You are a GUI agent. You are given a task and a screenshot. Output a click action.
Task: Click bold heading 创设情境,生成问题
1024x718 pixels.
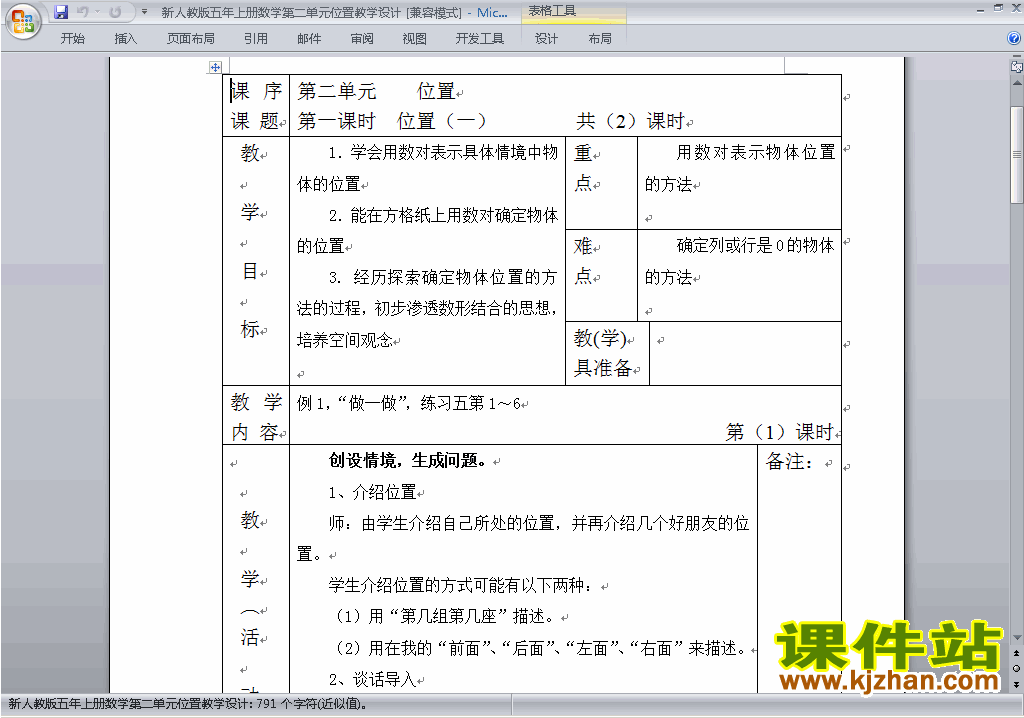408,461
